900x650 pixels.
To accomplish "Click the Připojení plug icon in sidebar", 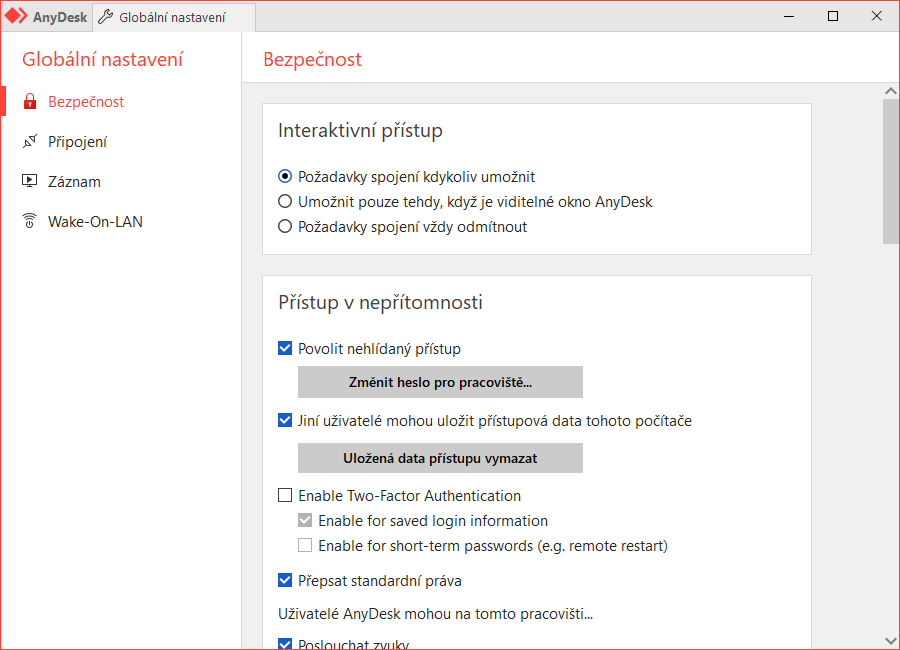I will (29, 142).
